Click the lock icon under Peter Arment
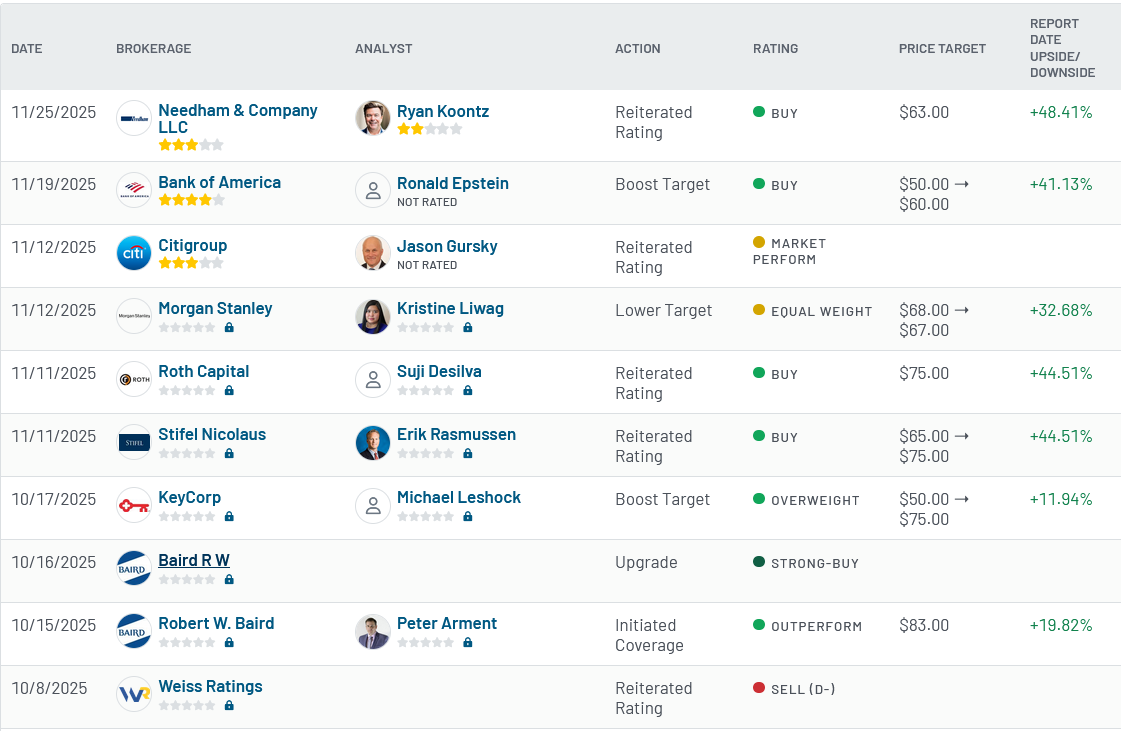 point(468,642)
